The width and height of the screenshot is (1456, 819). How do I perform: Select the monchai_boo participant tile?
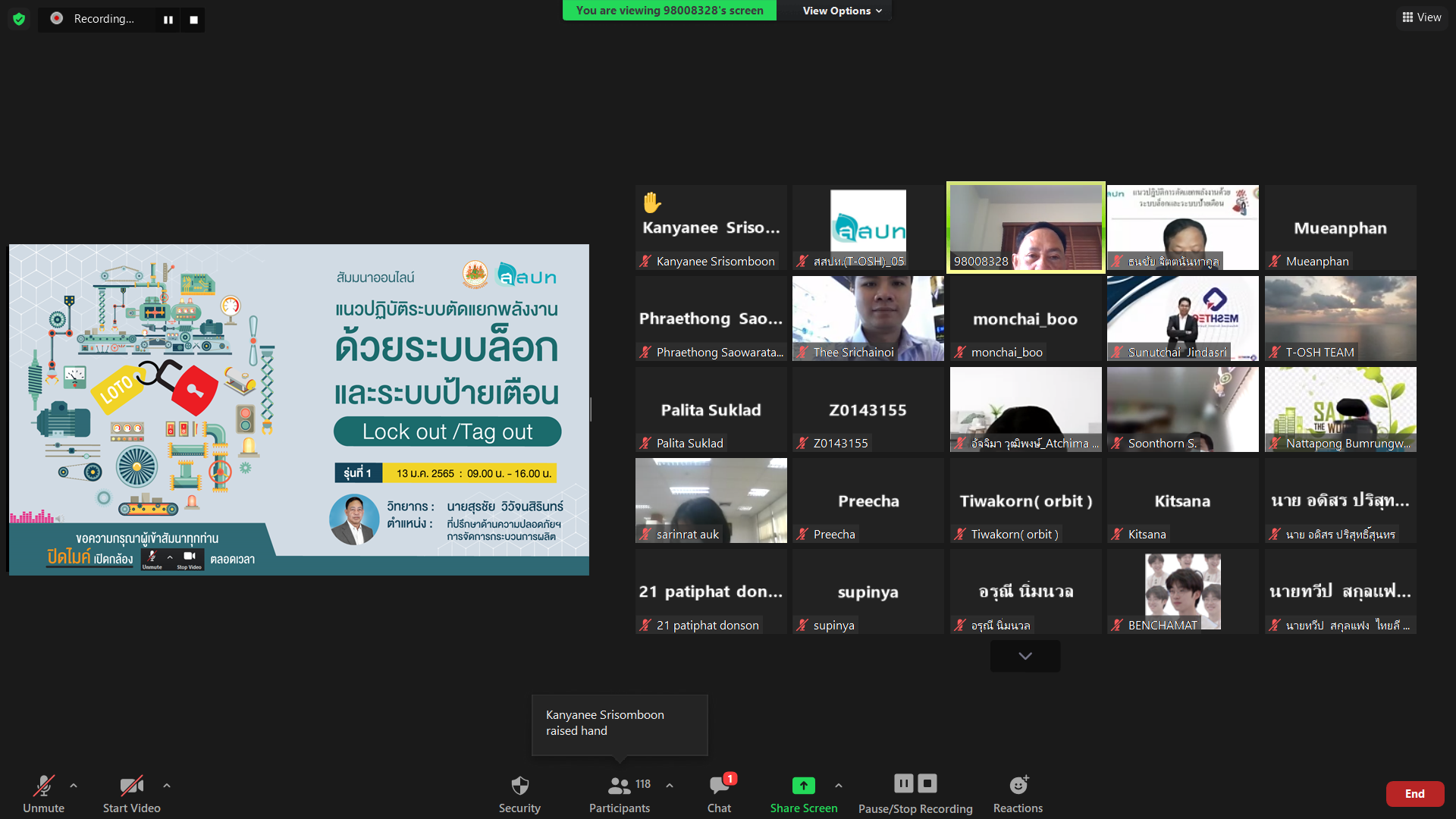click(x=1026, y=318)
